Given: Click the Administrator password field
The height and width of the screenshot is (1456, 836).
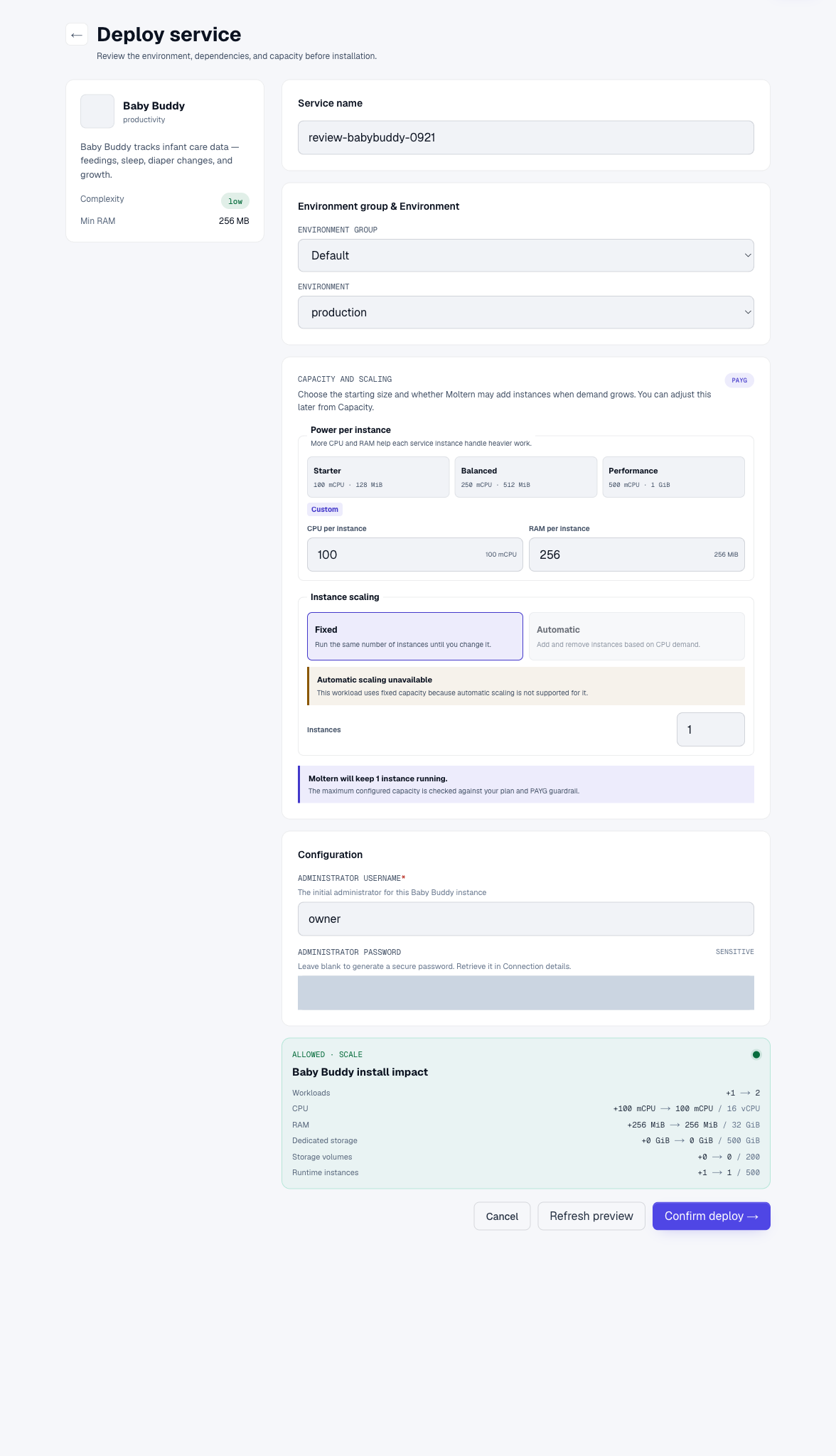Looking at the screenshot, I should pyautogui.click(x=526, y=993).
